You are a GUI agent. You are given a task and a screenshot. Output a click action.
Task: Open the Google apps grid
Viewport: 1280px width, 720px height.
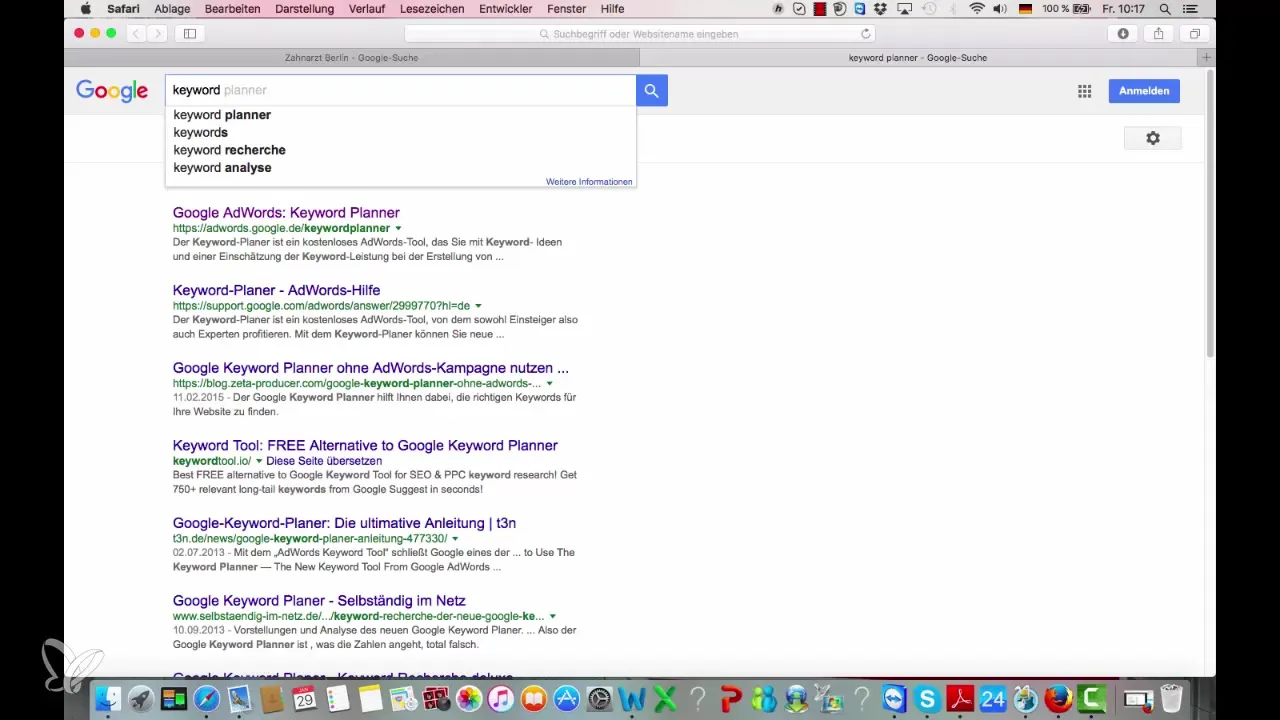(x=1084, y=91)
